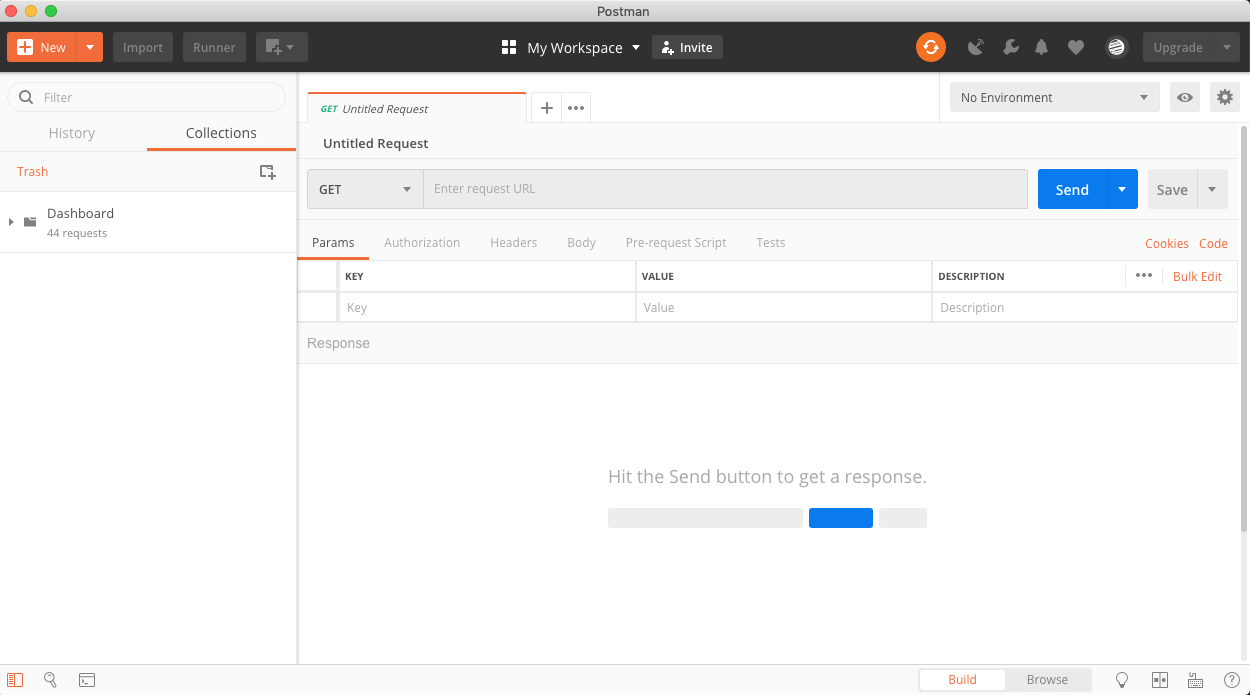
Task: Open the Save dropdown arrow
Action: coord(1212,189)
